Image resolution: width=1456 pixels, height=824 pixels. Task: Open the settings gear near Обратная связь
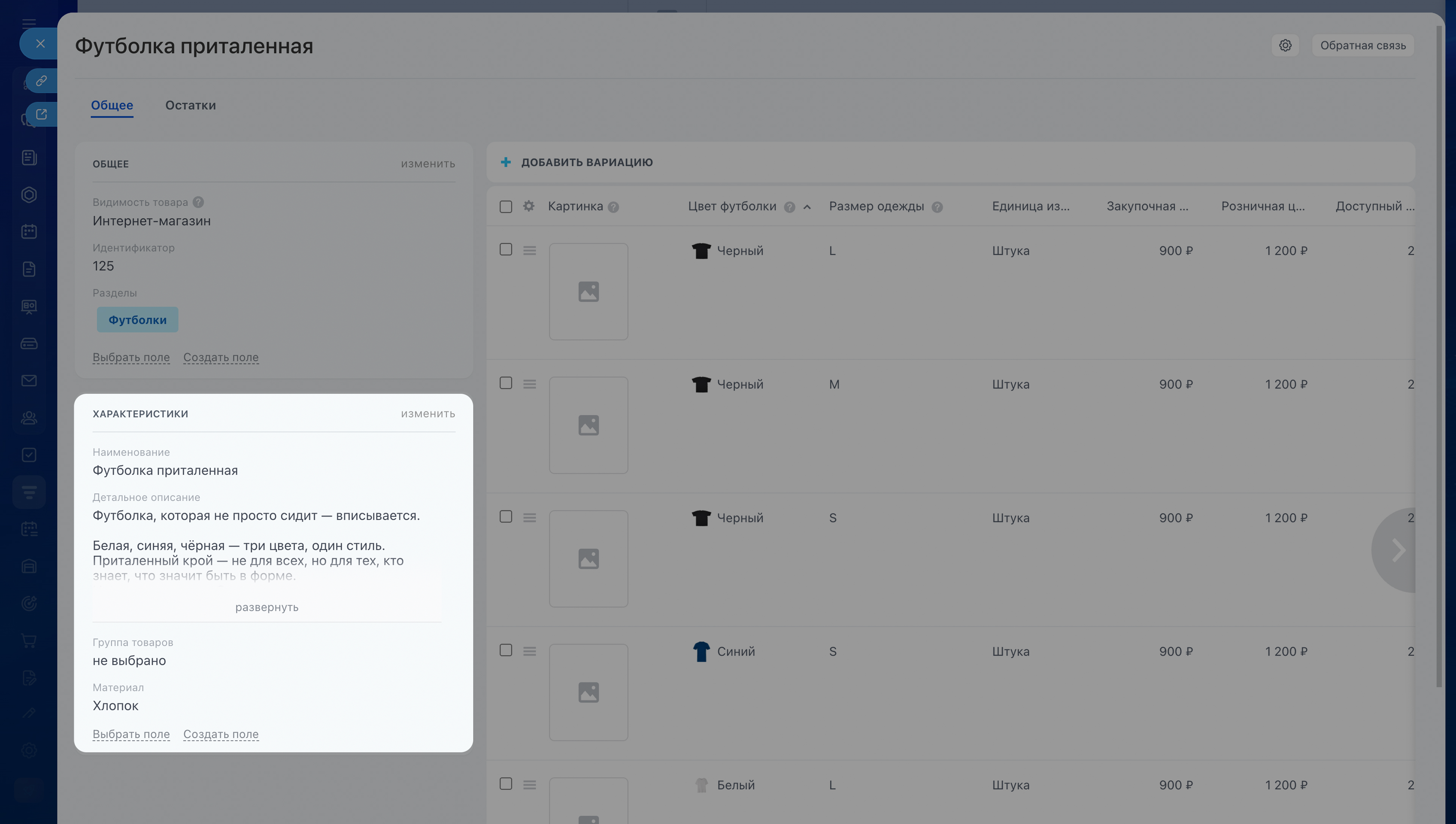[x=1285, y=45]
